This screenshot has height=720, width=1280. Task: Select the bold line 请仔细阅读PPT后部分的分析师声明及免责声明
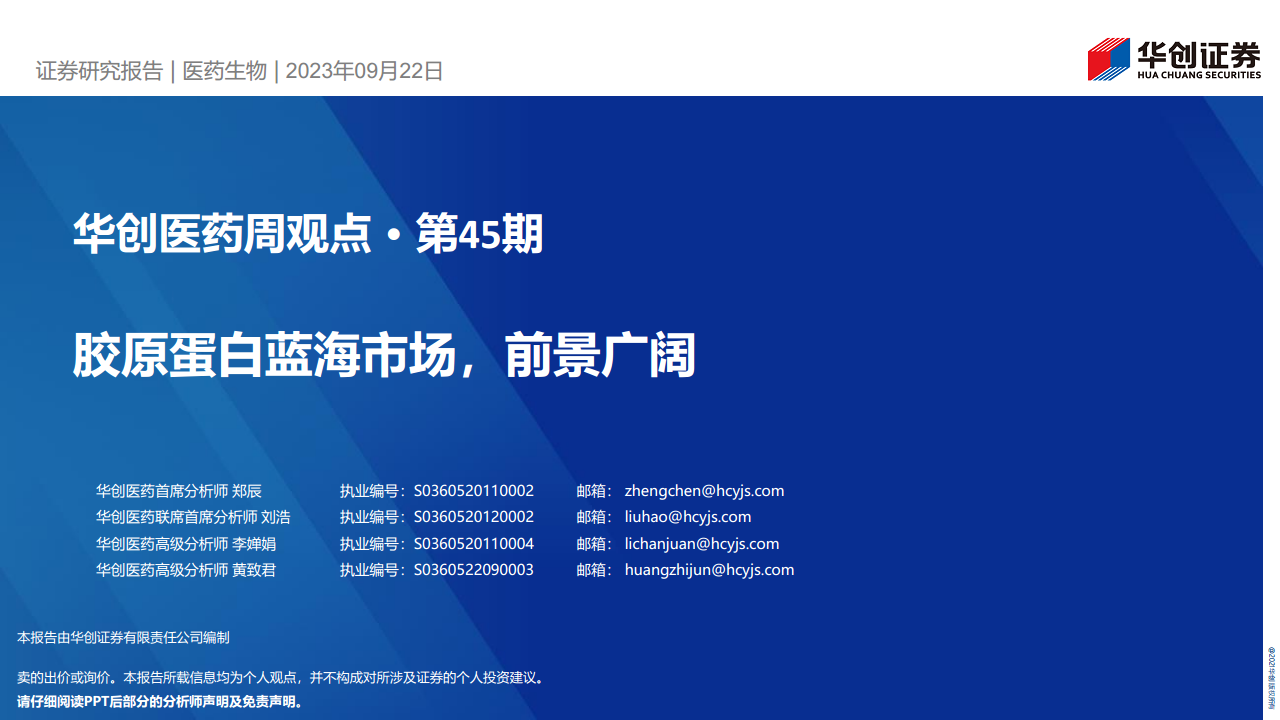[x=160, y=702]
